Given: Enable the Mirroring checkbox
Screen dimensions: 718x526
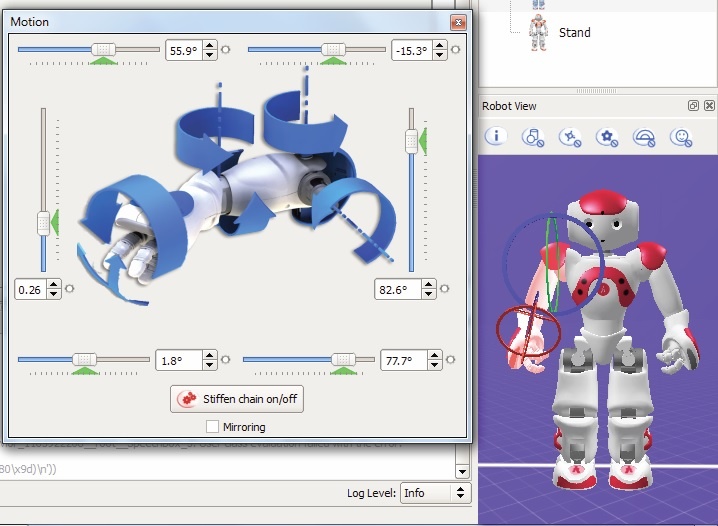Looking at the screenshot, I should pos(212,426).
